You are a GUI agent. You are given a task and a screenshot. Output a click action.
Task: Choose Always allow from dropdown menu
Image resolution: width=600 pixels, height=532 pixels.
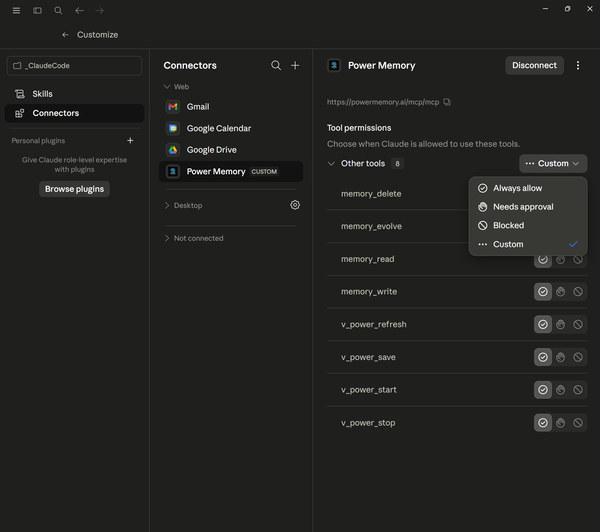(528, 188)
